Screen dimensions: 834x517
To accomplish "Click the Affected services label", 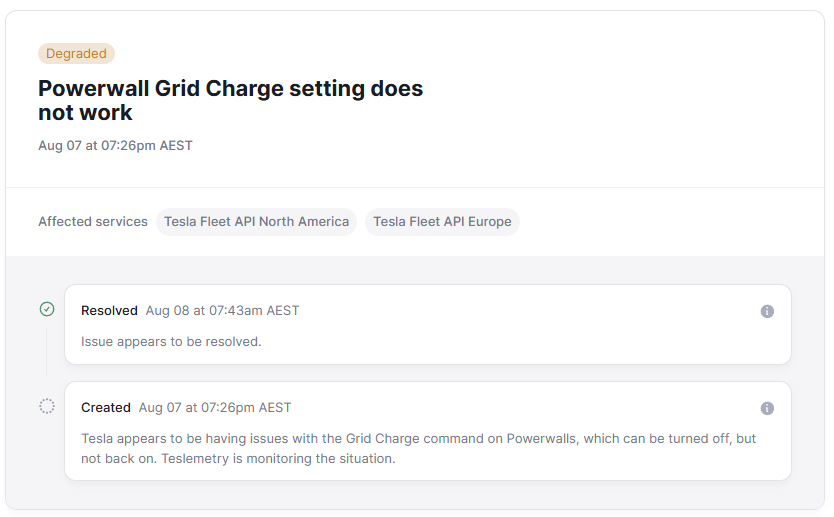I will coord(93,222).
